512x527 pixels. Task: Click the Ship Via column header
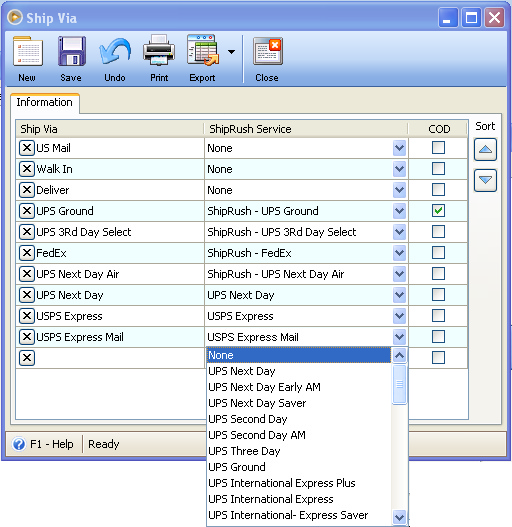tap(110, 129)
